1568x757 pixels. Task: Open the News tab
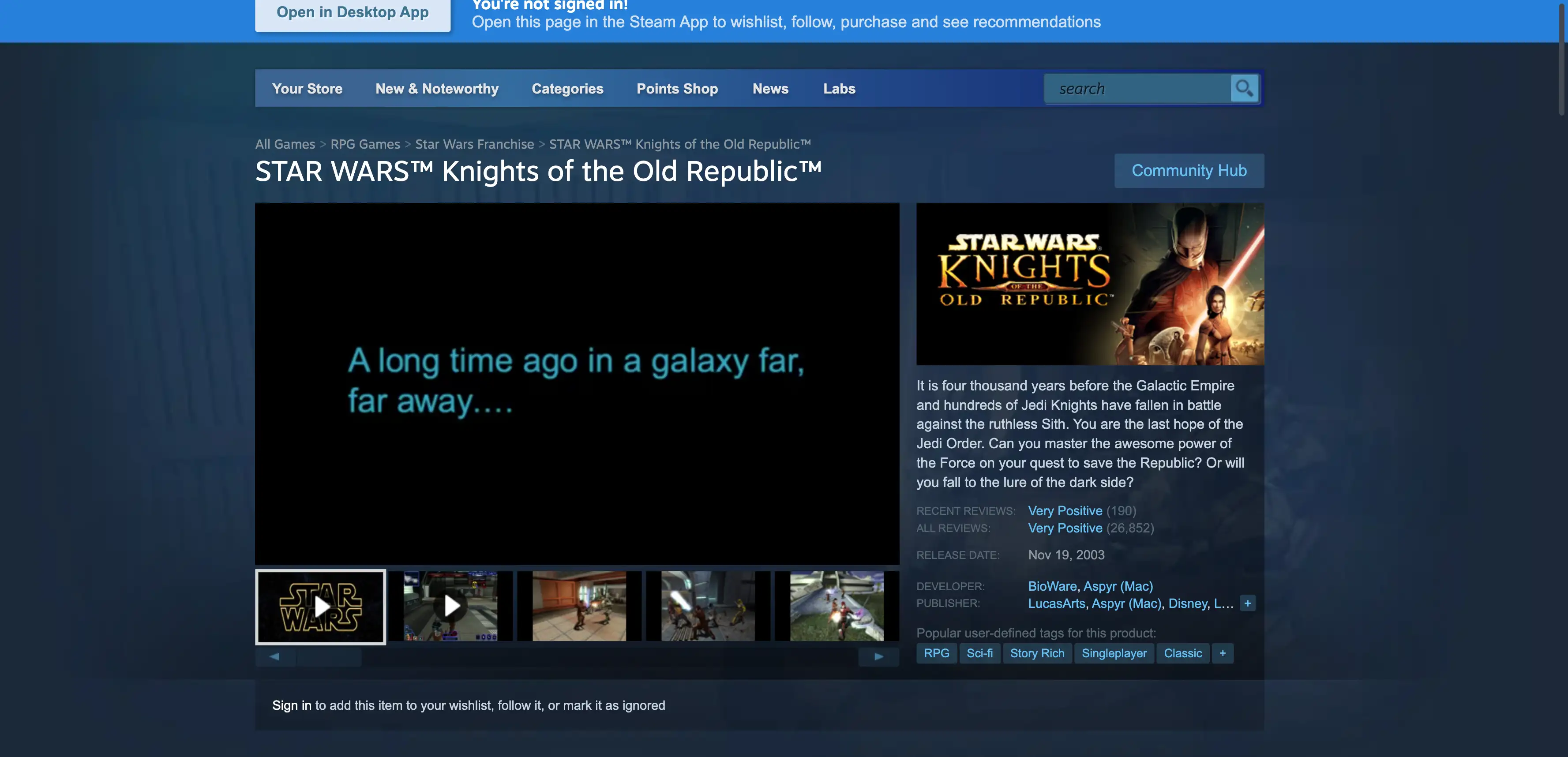770,89
